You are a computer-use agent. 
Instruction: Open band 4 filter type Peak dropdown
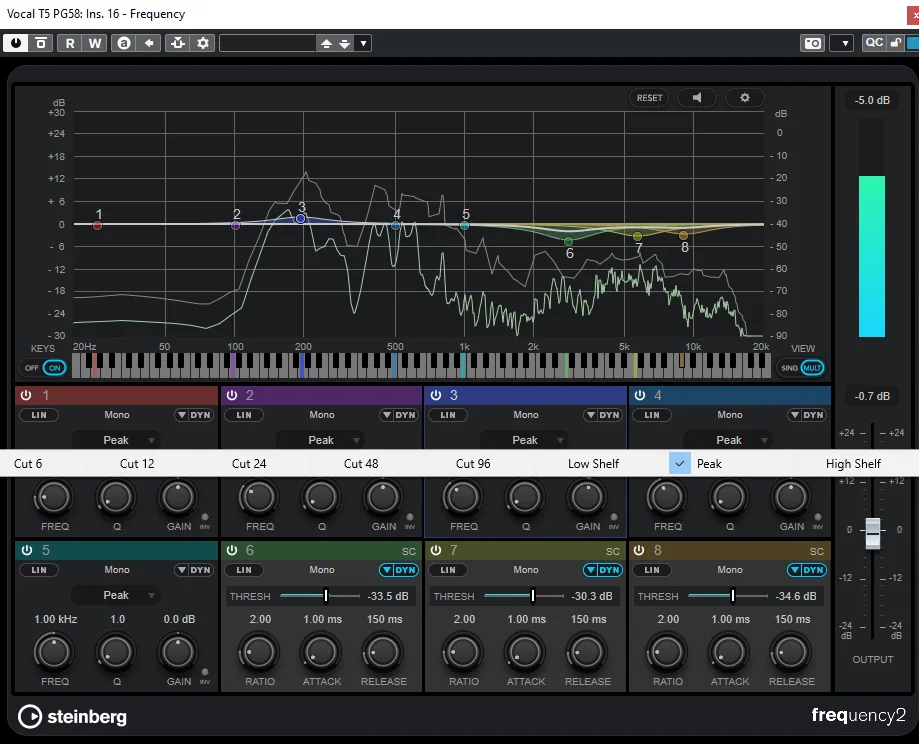[728, 440]
